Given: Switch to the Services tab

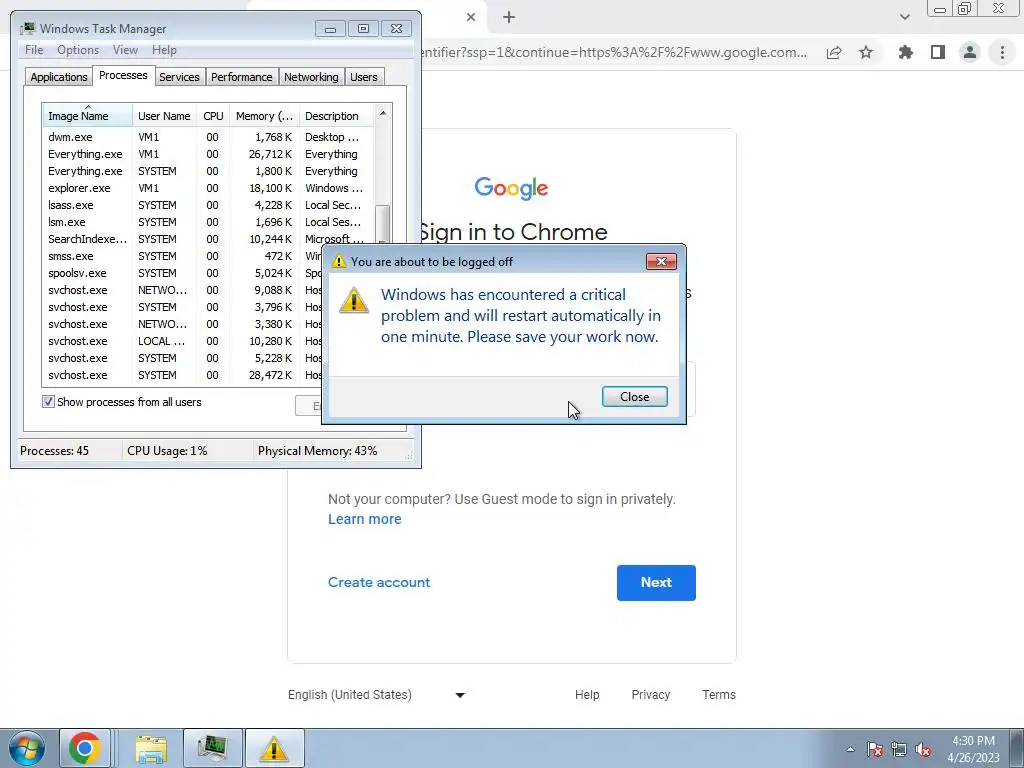Looking at the screenshot, I should coord(180,76).
